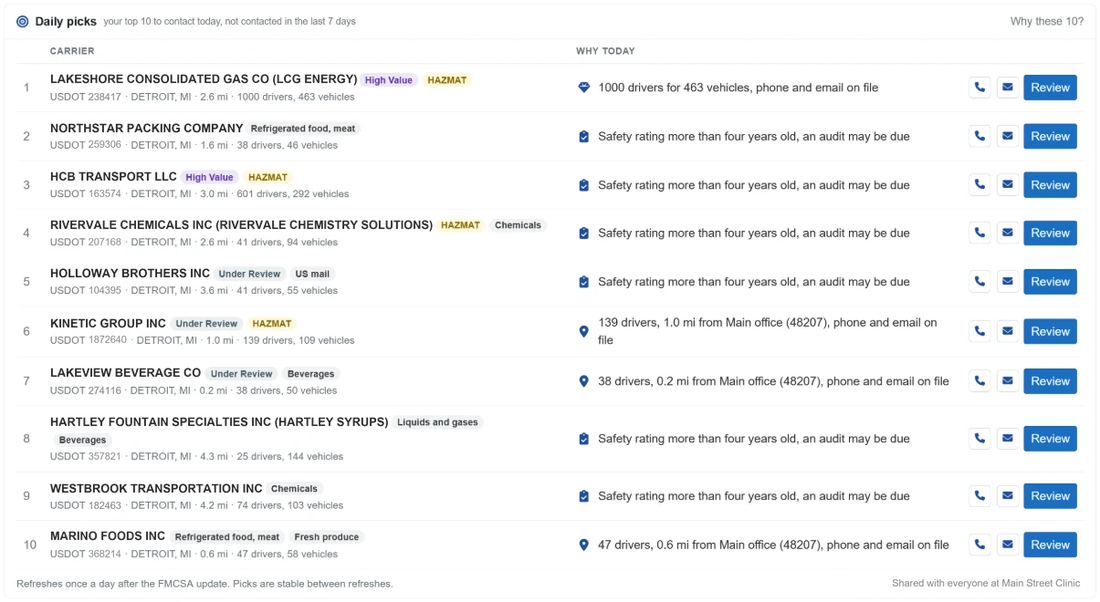Click email icon for Marino Foods Inc
Viewport: 1100px width, 602px height.
click(x=1007, y=544)
